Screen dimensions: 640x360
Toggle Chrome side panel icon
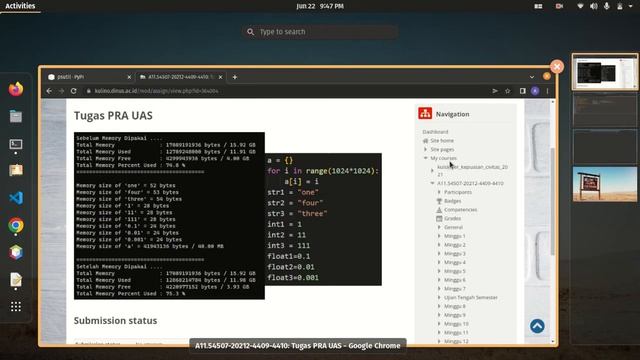(522, 91)
